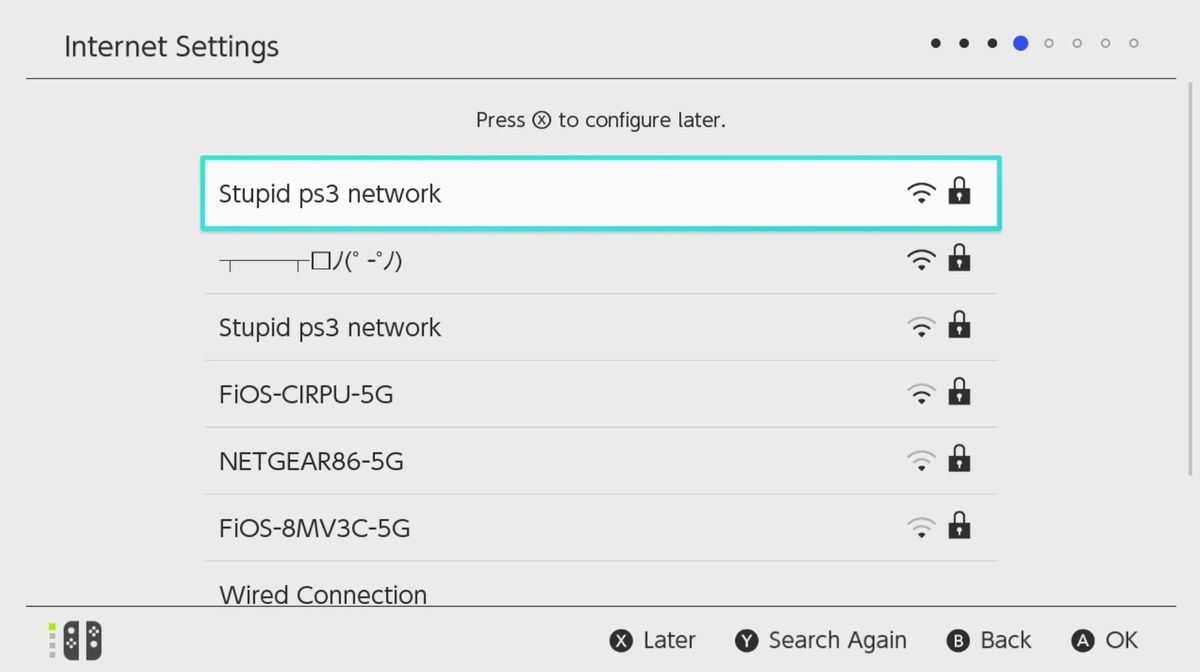
Task: Click the Wi-Fi strength icon for FiOS-8MV3C-5G
Action: [920, 527]
